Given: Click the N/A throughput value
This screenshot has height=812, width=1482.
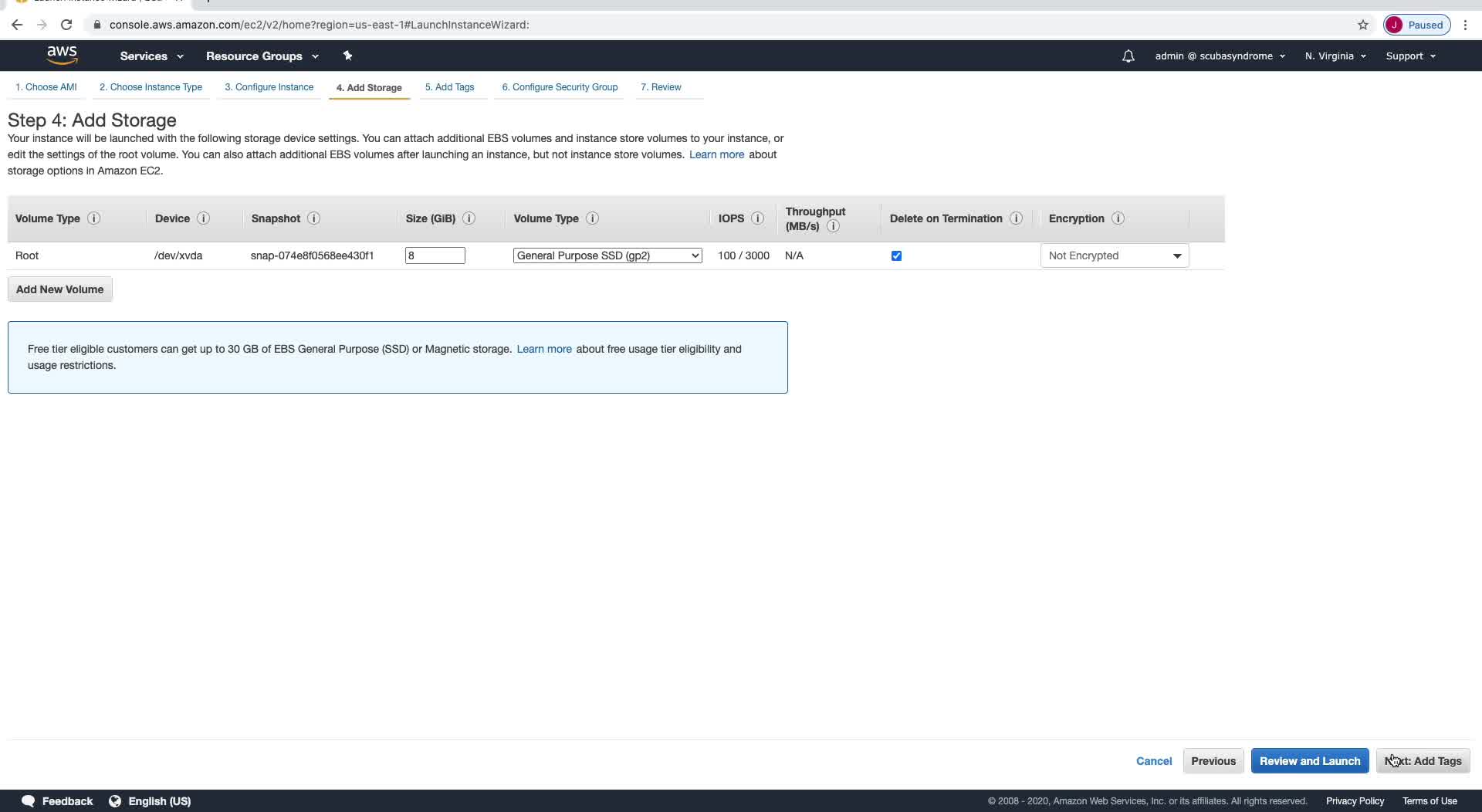Looking at the screenshot, I should coord(794,255).
